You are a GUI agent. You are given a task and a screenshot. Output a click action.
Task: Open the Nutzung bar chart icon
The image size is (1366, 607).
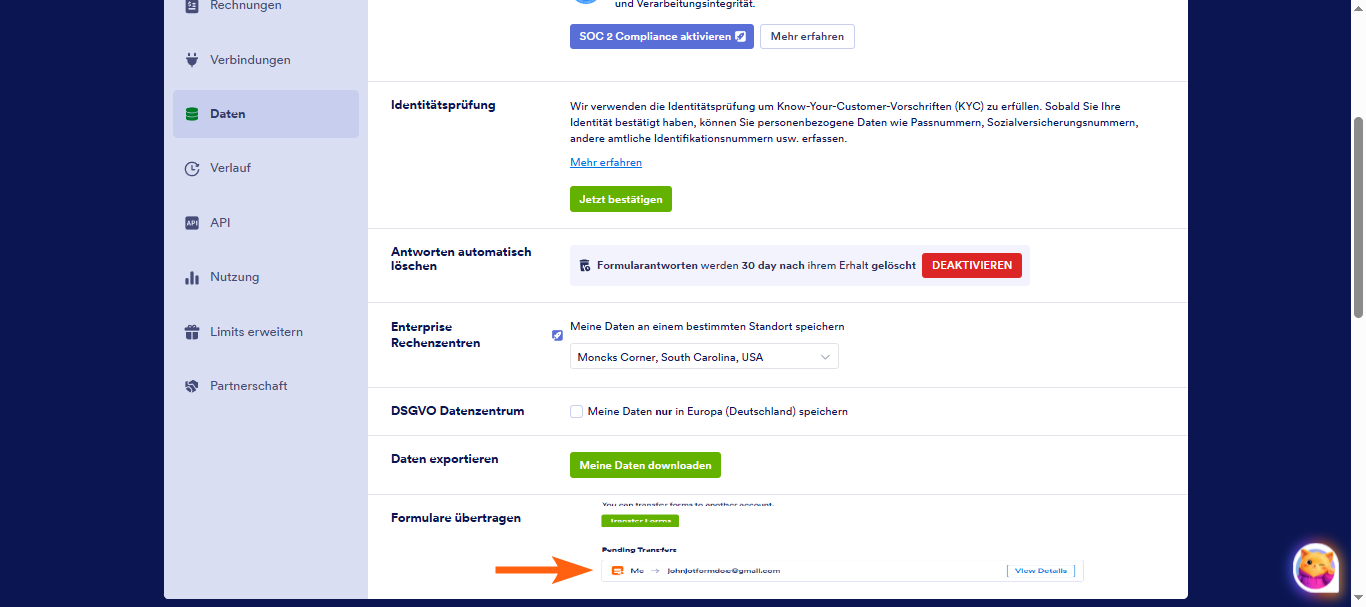coord(192,277)
